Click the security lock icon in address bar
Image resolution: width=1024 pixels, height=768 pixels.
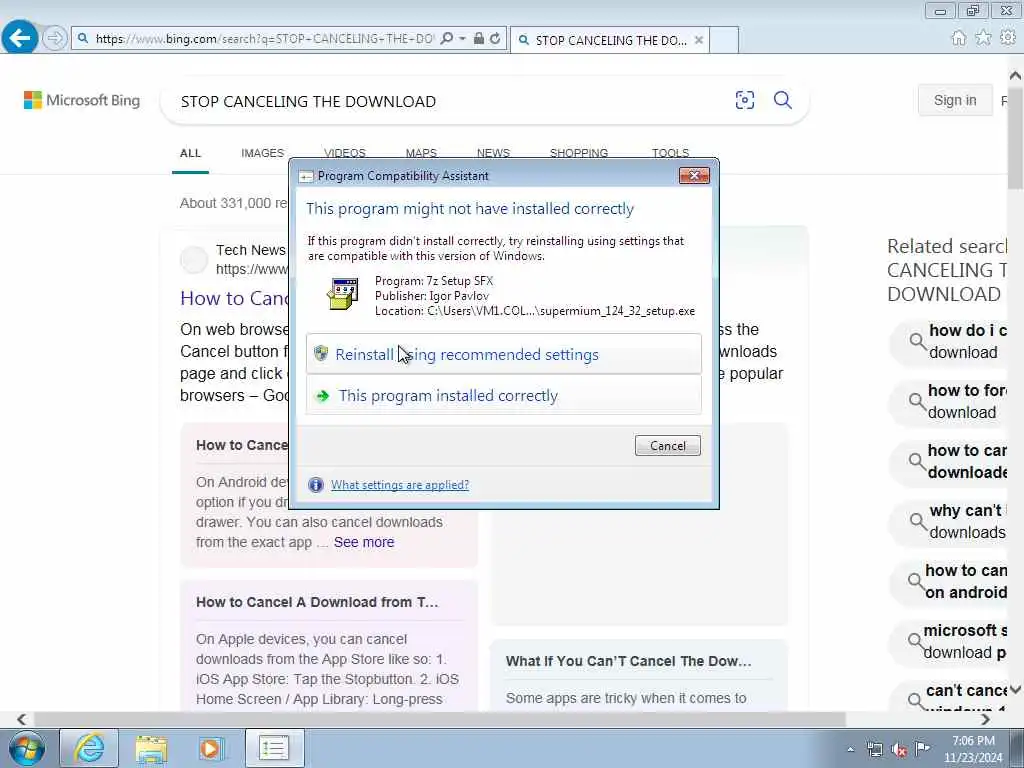(x=479, y=39)
